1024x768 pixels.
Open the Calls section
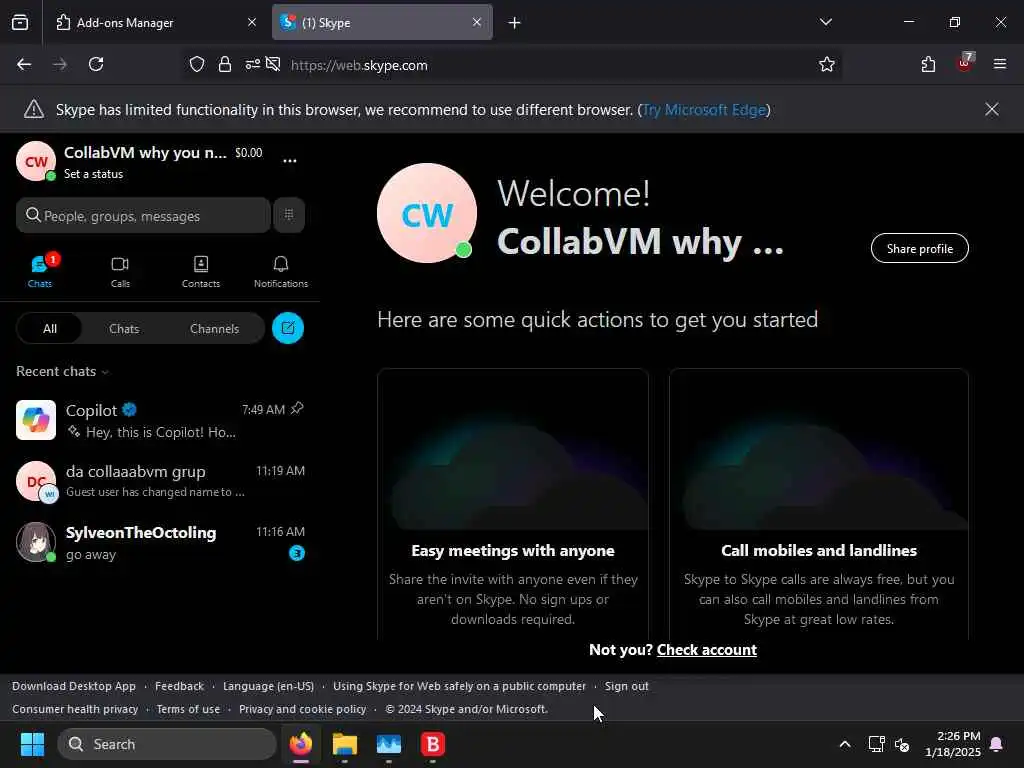tap(120, 271)
